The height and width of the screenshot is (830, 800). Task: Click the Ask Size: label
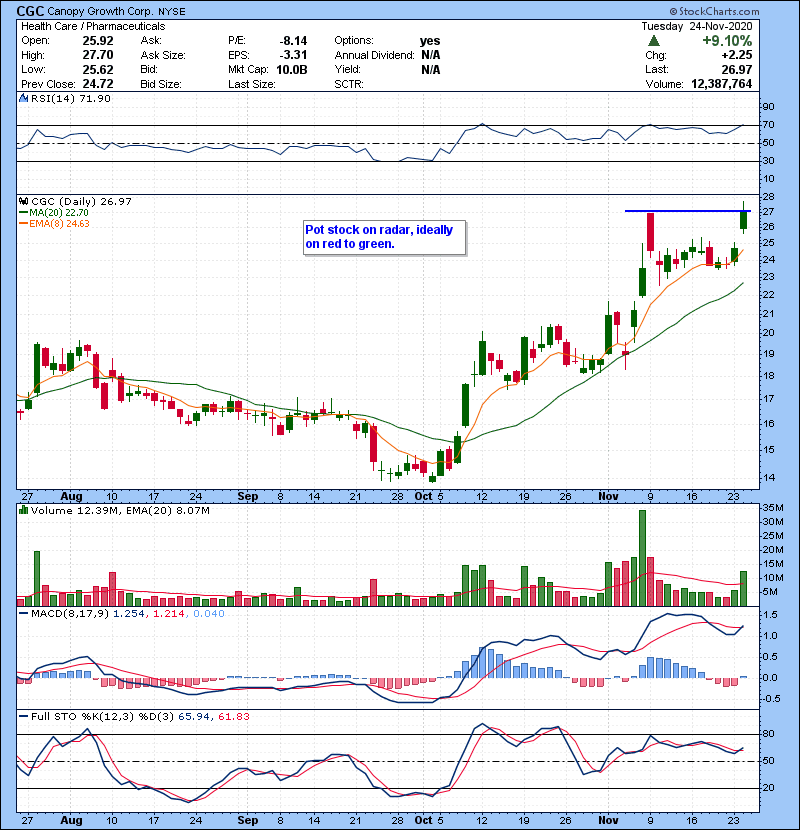[x=163, y=55]
